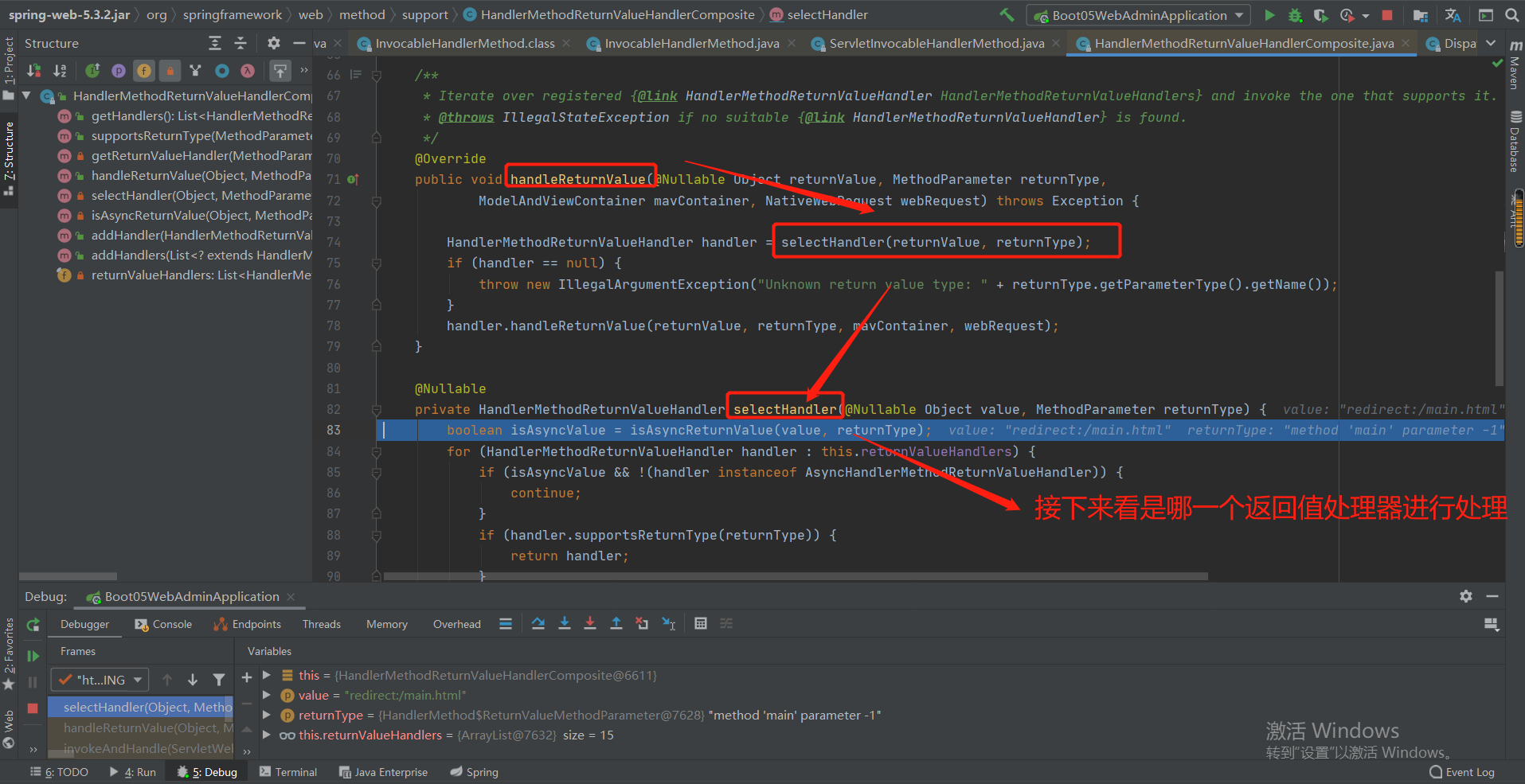Open the Console tab in debugger
Viewport: 1525px width, 784px height.
pyautogui.click(x=163, y=624)
